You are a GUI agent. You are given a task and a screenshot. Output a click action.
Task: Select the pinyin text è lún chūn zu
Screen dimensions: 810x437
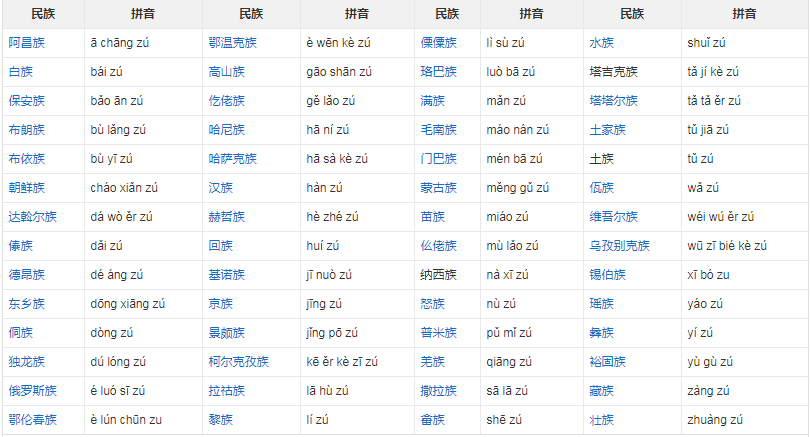pyautogui.click(x=126, y=419)
